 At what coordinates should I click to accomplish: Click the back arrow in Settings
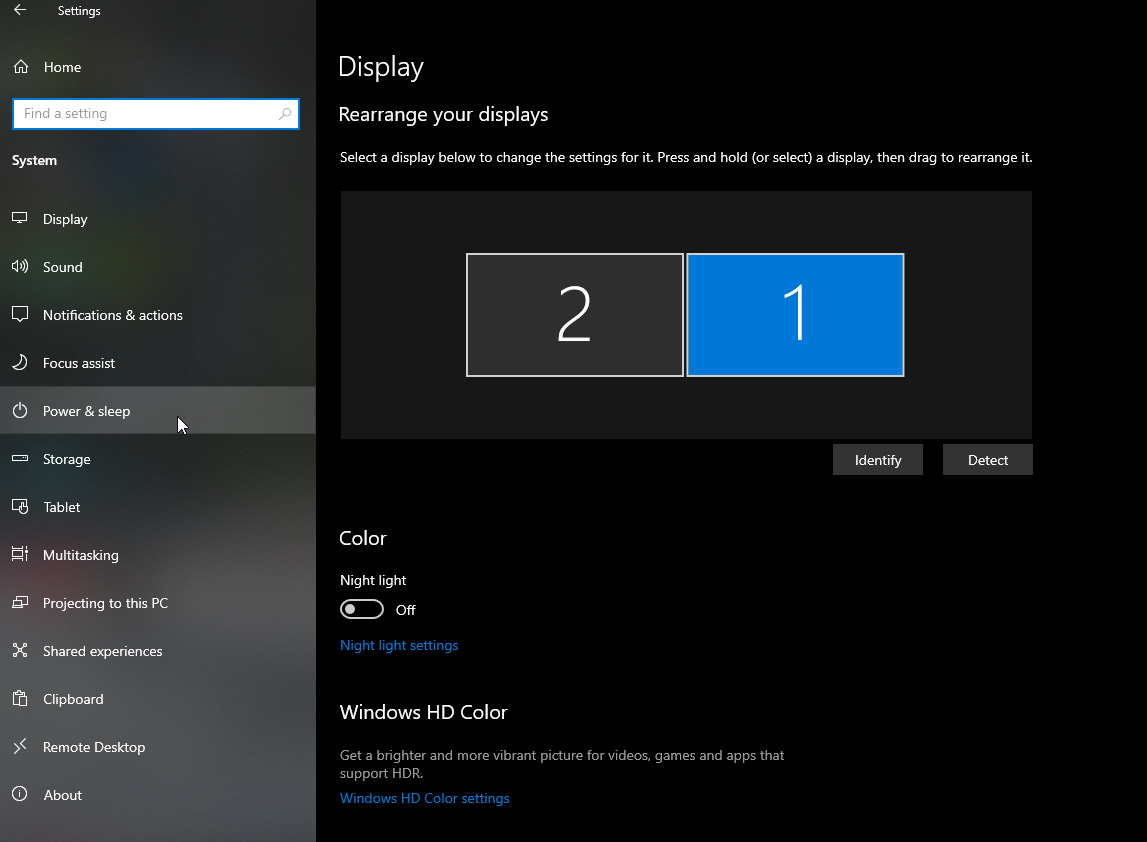(x=20, y=10)
